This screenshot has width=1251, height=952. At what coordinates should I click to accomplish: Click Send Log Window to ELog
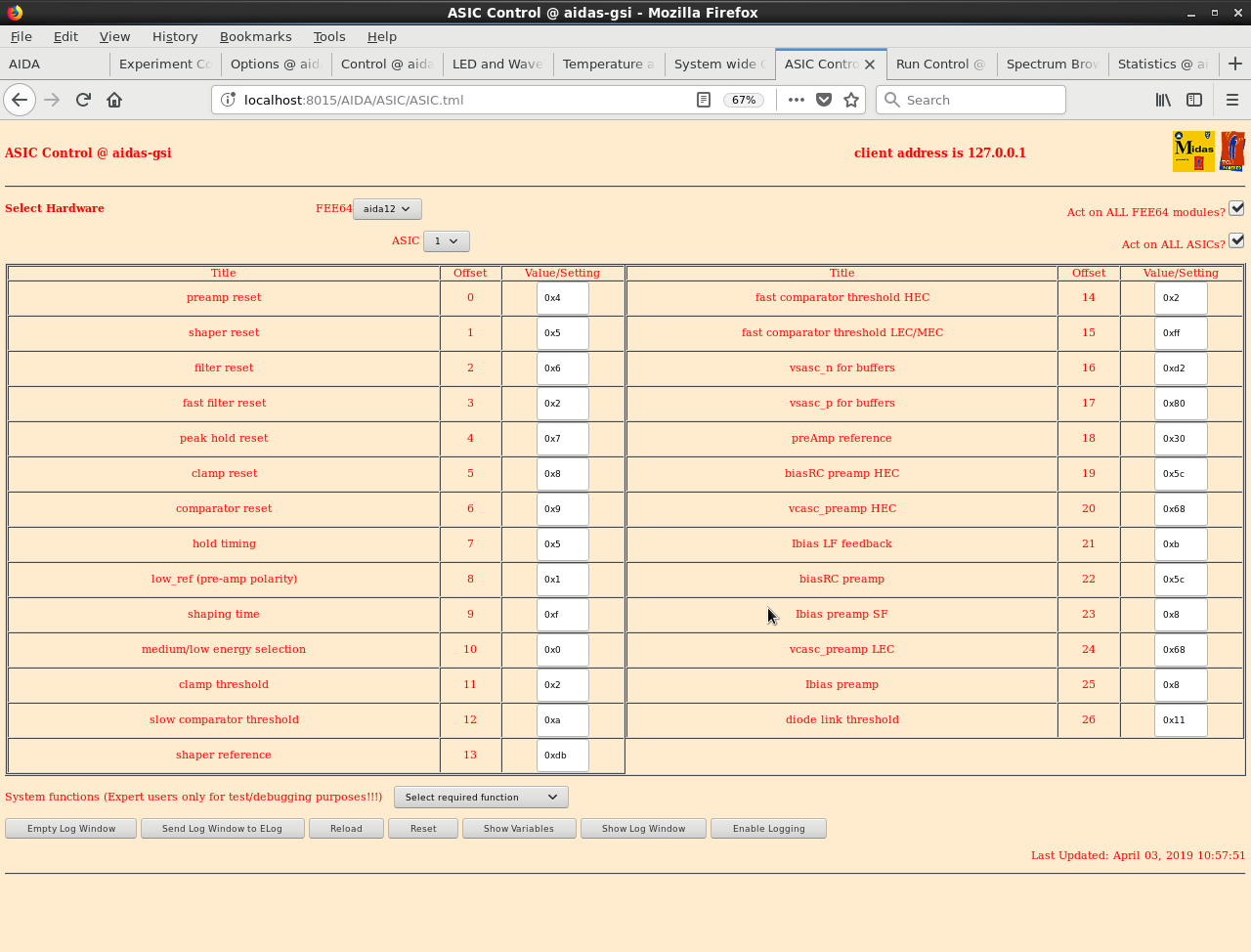click(x=222, y=829)
